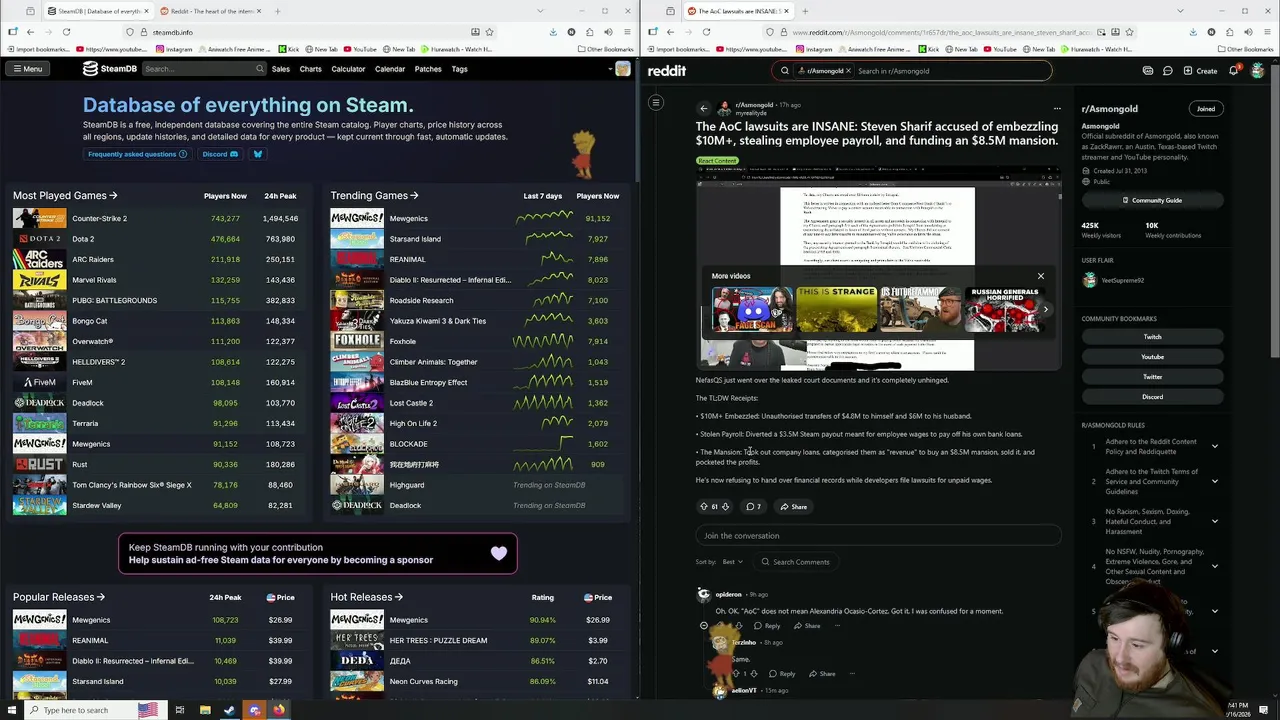Go back with the post back arrow
Screen dimensions: 1280x720
(x=703, y=108)
